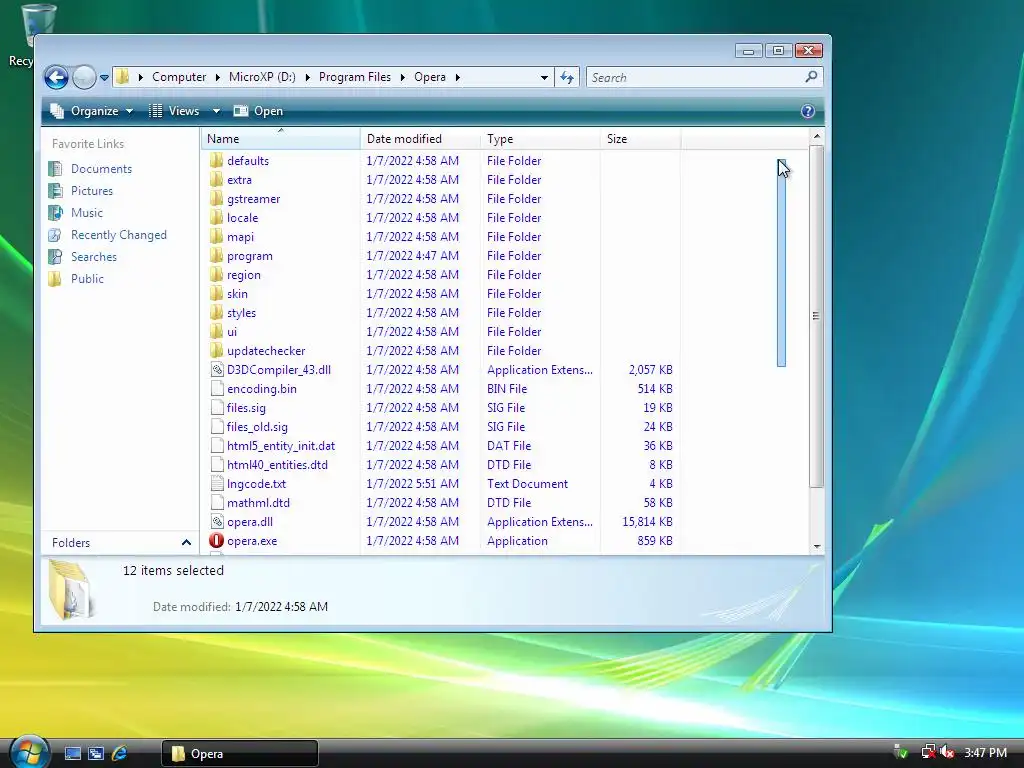Click Text Document type of lngcode.txt
The image size is (1024, 768).
[527, 484]
